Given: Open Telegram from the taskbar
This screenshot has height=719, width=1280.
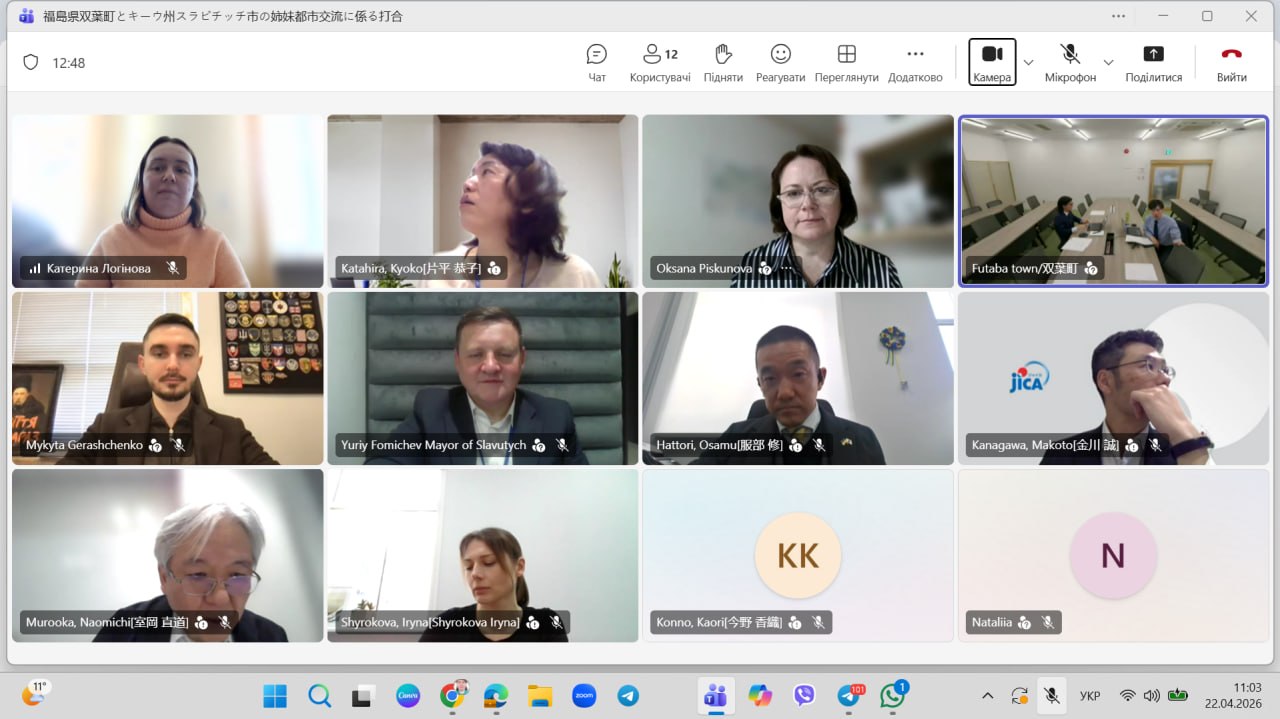Looking at the screenshot, I should (628, 696).
